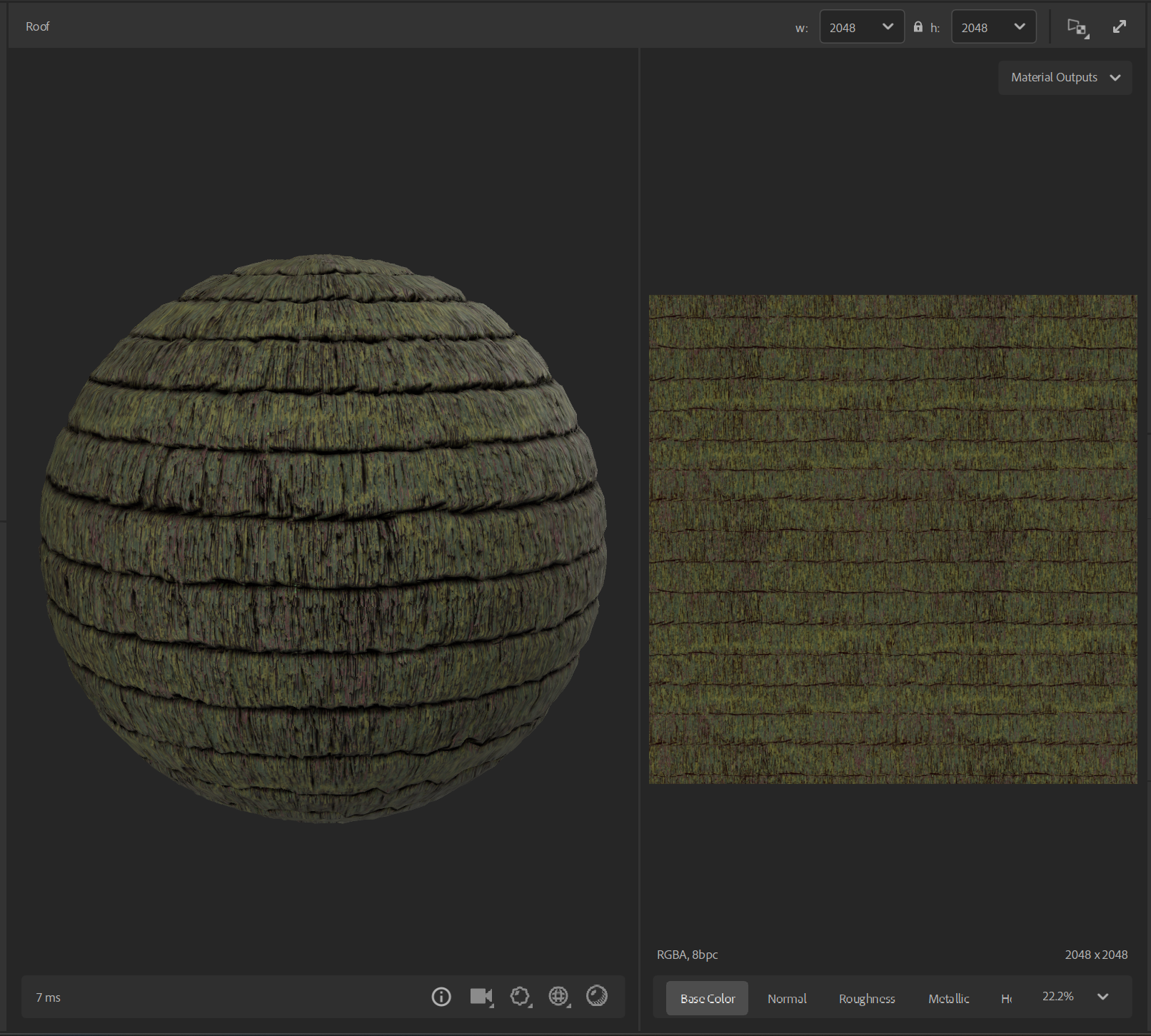Image resolution: width=1151 pixels, height=1036 pixels.
Task: Switch to the Normal output tab
Action: tap(787, 998)
